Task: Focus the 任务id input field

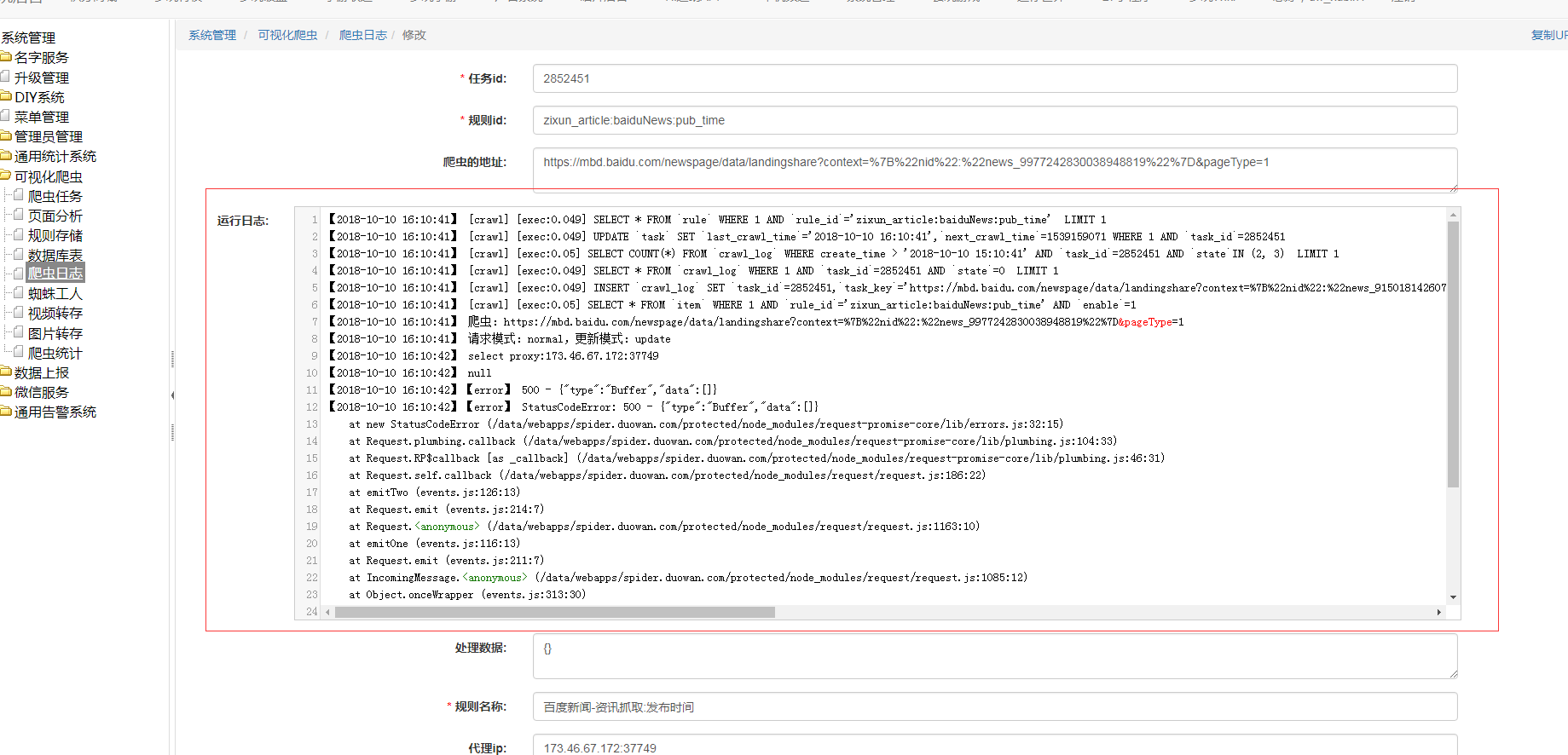Action: (x=995, y=78)
